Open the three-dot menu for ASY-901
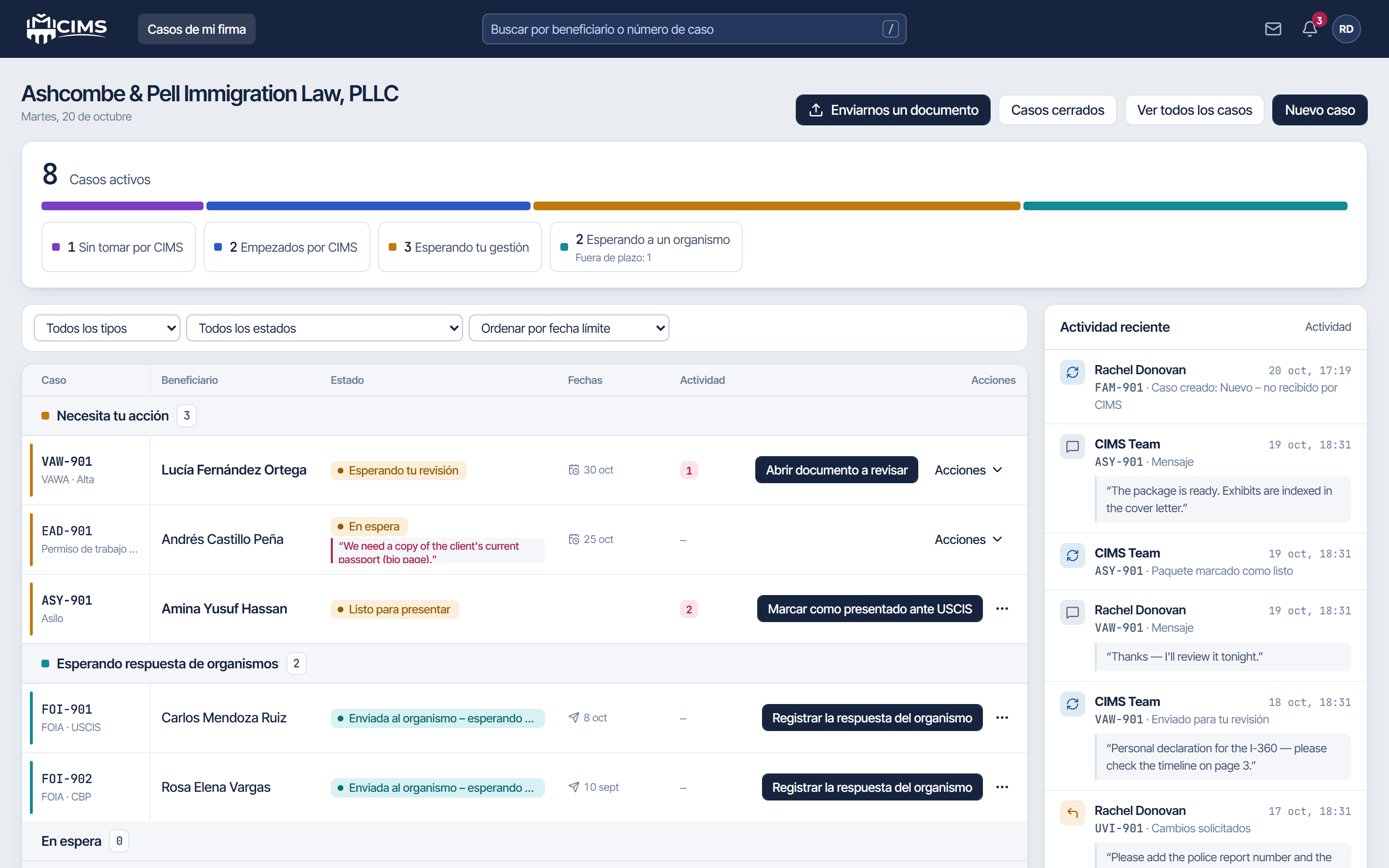Screen dimensions: 1389x868 (1002, 609)
